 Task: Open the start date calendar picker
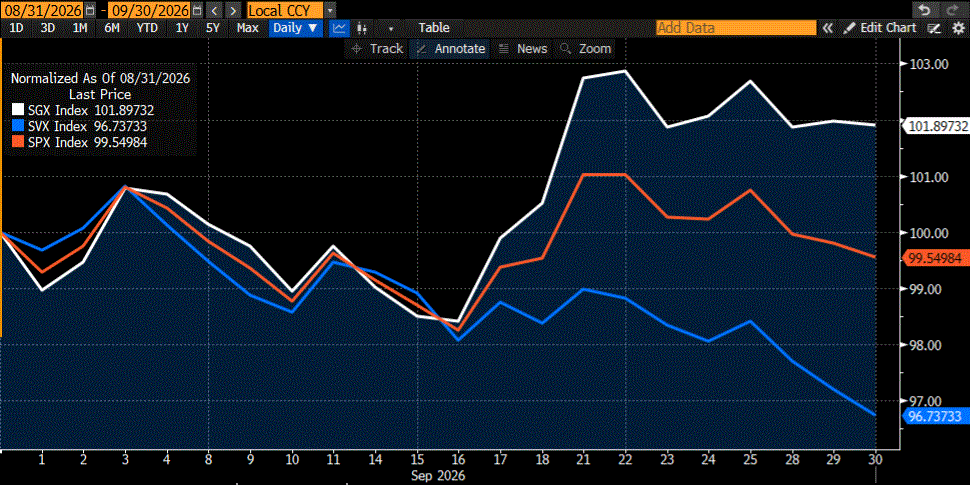[x=91, y=10]
